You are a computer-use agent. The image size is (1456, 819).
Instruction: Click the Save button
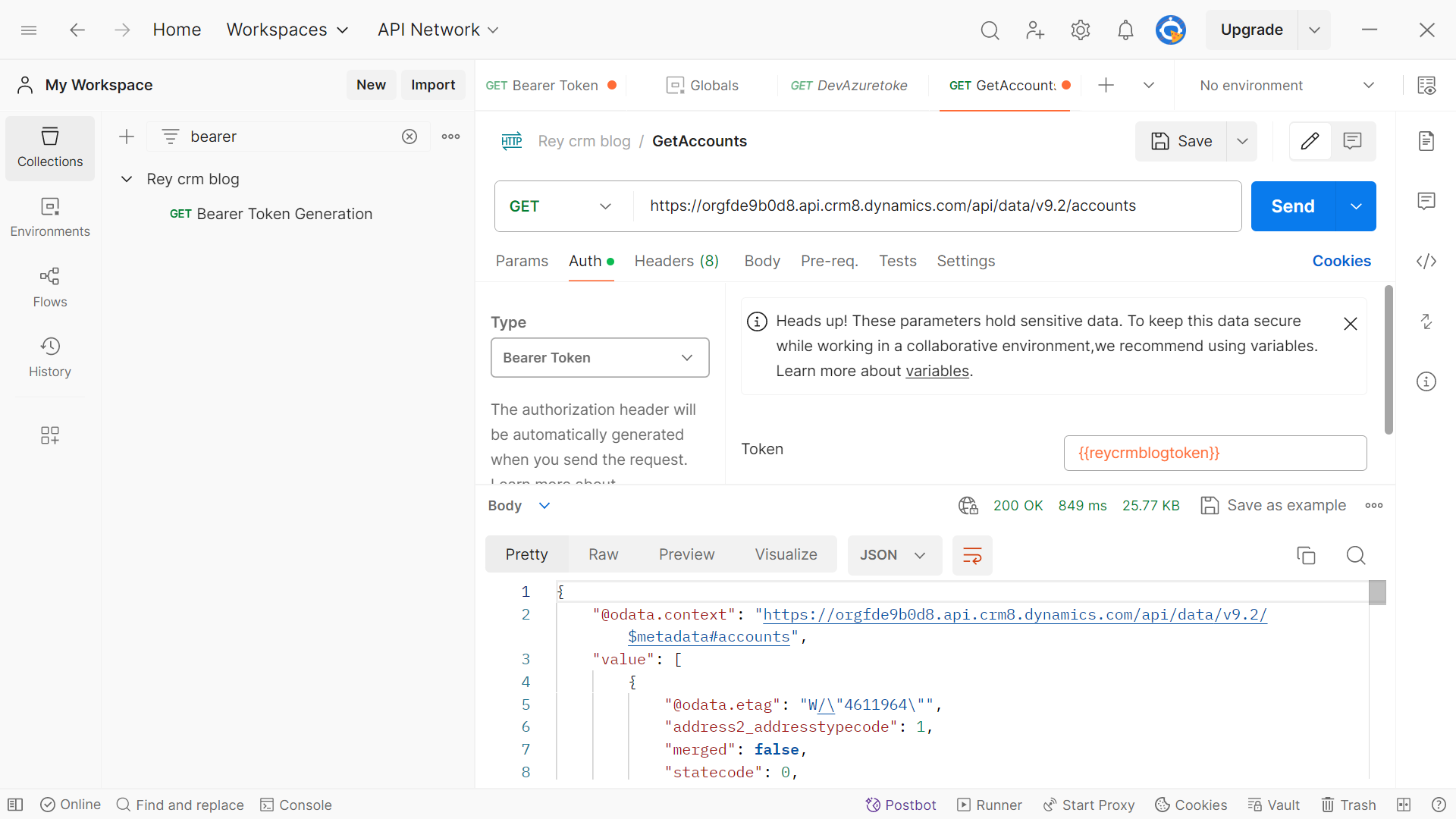click(x=1181, y=141)
